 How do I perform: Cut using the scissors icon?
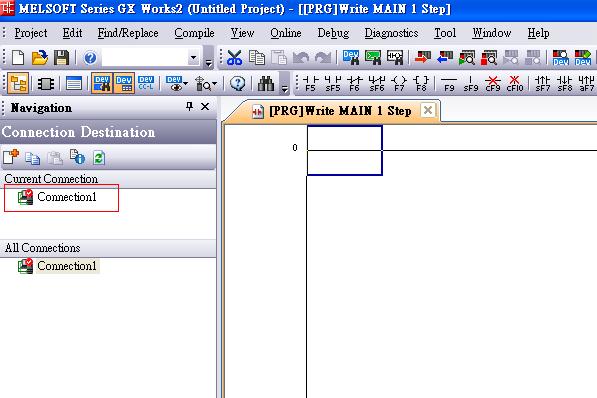click(x=235, y=58)
